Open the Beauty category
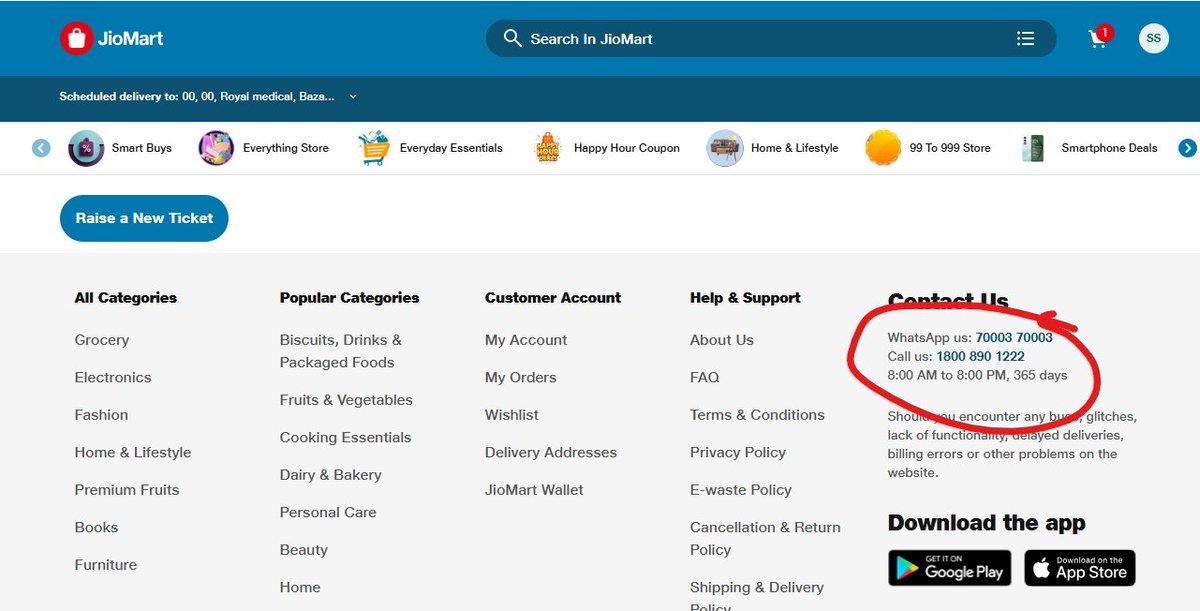The image size is (1200, 611). point(304,550)
